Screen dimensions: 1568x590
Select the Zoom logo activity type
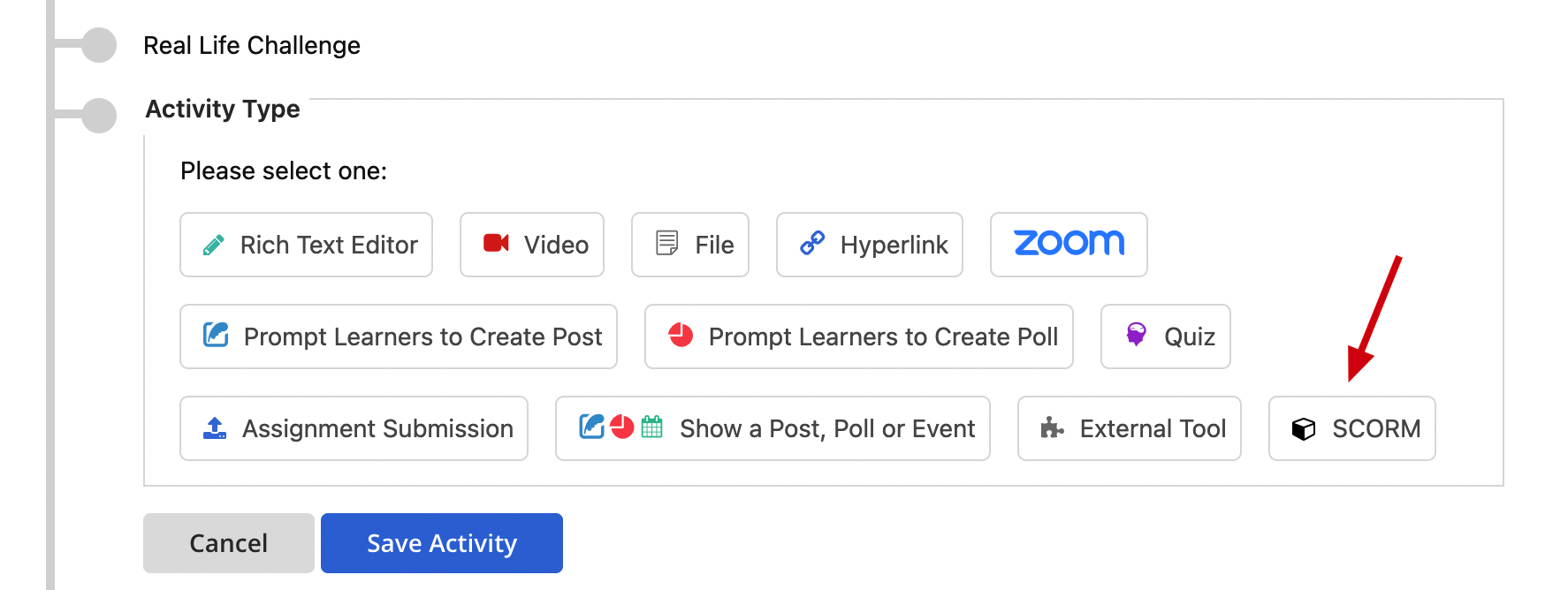tap(1069, 245)
